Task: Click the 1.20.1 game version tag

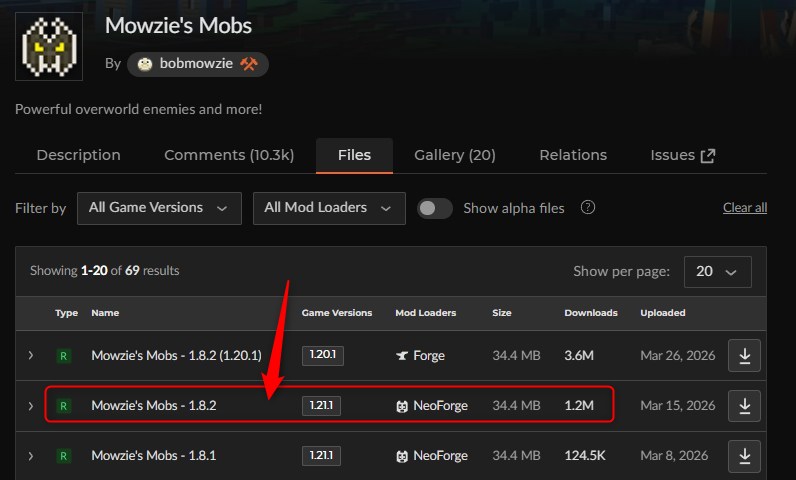Action: (x=323, y=355)
